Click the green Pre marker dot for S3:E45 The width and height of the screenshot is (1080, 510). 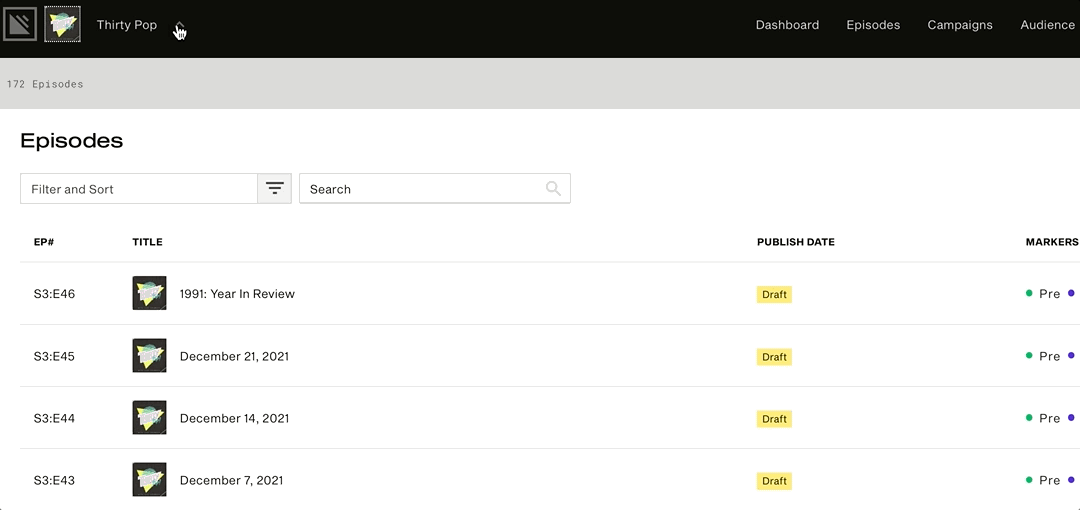tap(1029, 355)
